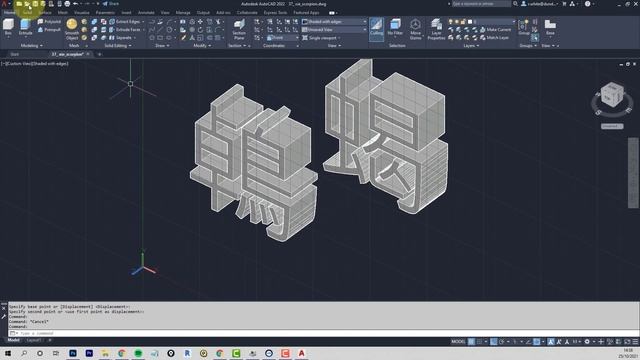Expand the Modify panel

(202, 46)
